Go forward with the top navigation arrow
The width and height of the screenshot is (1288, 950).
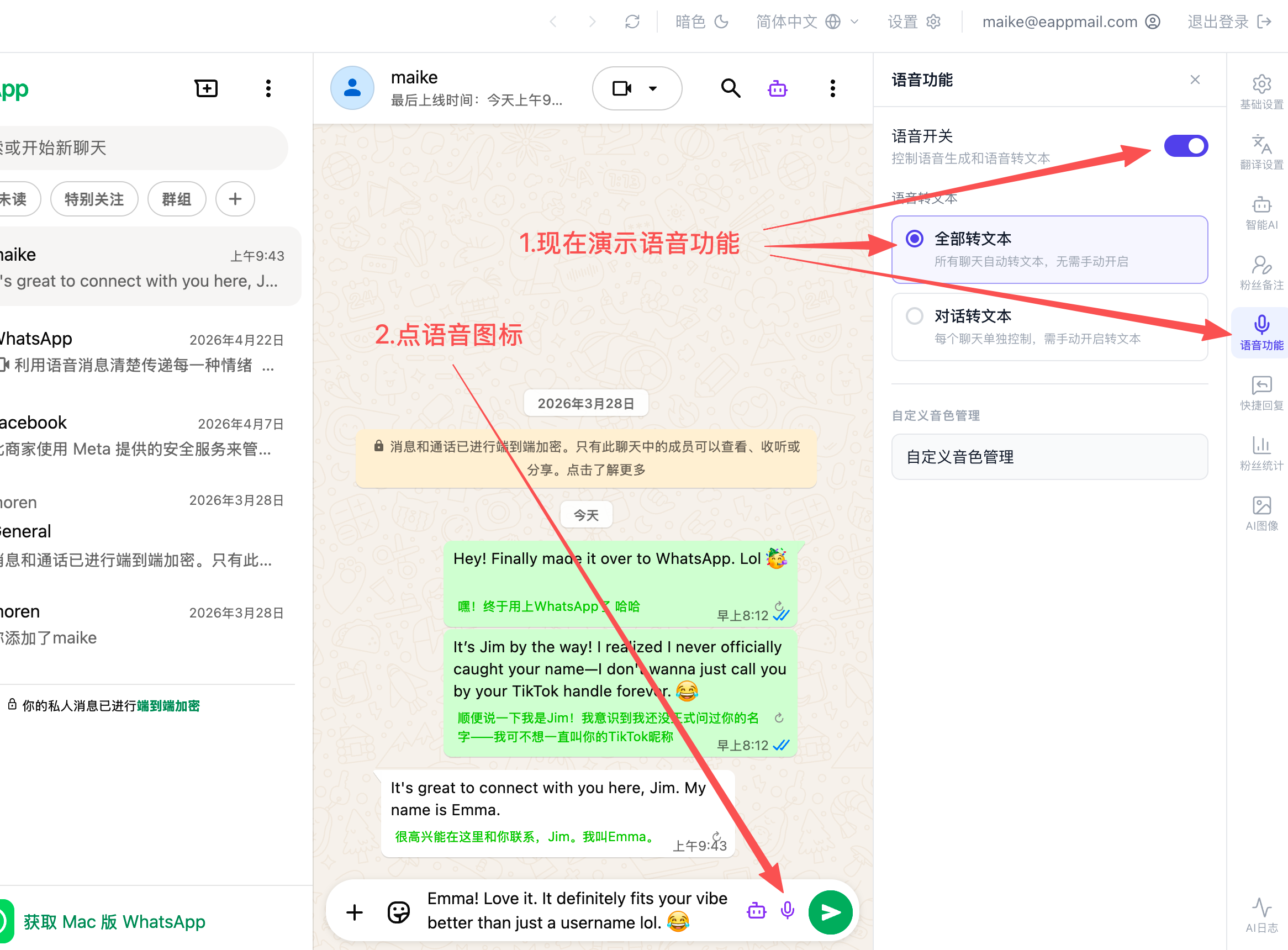pos(592,22)
